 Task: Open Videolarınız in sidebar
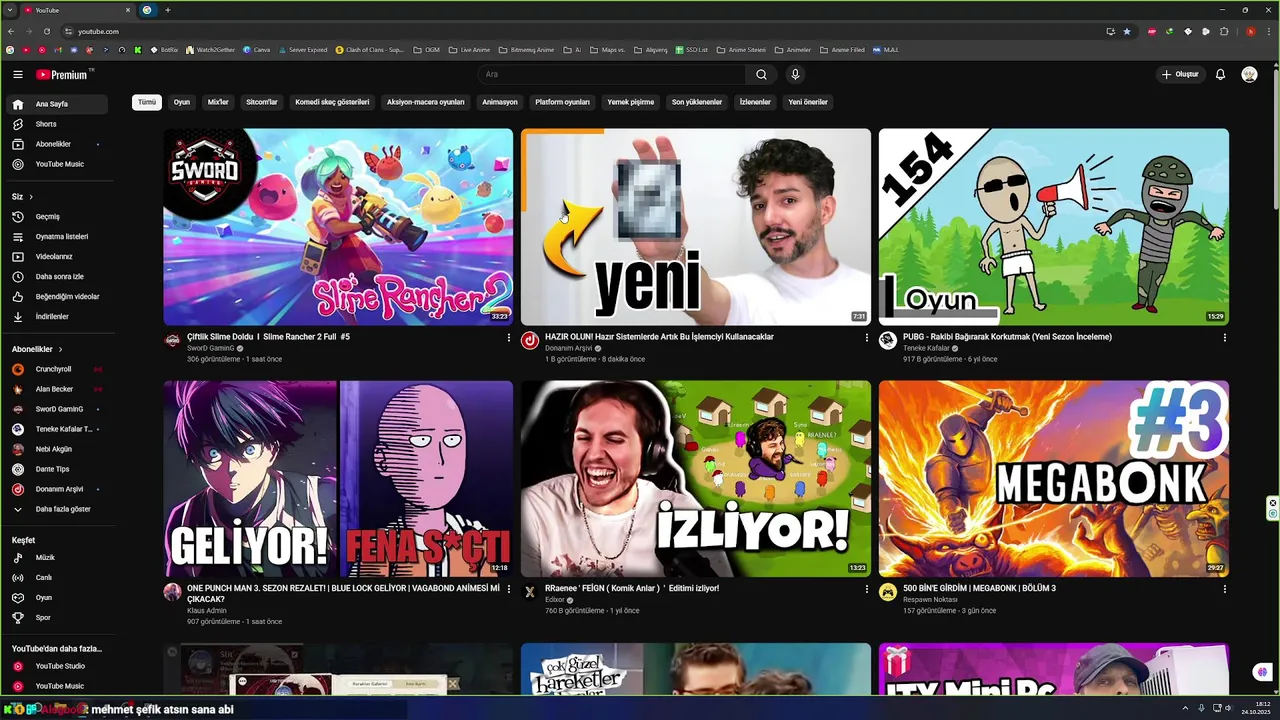60,256
